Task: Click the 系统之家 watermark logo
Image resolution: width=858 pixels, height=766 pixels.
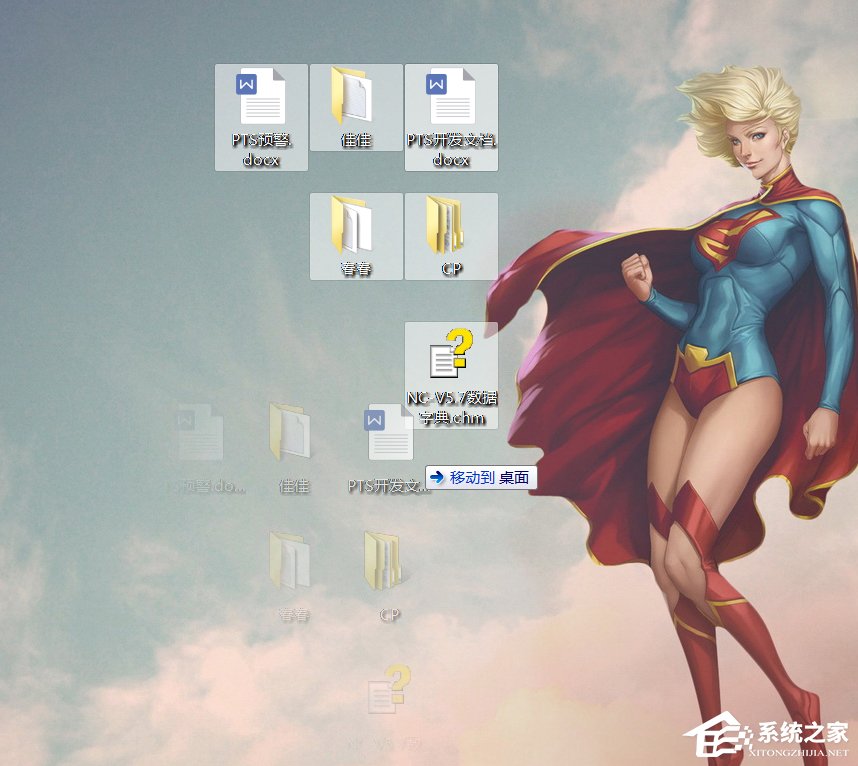Action: click(720, 732)
